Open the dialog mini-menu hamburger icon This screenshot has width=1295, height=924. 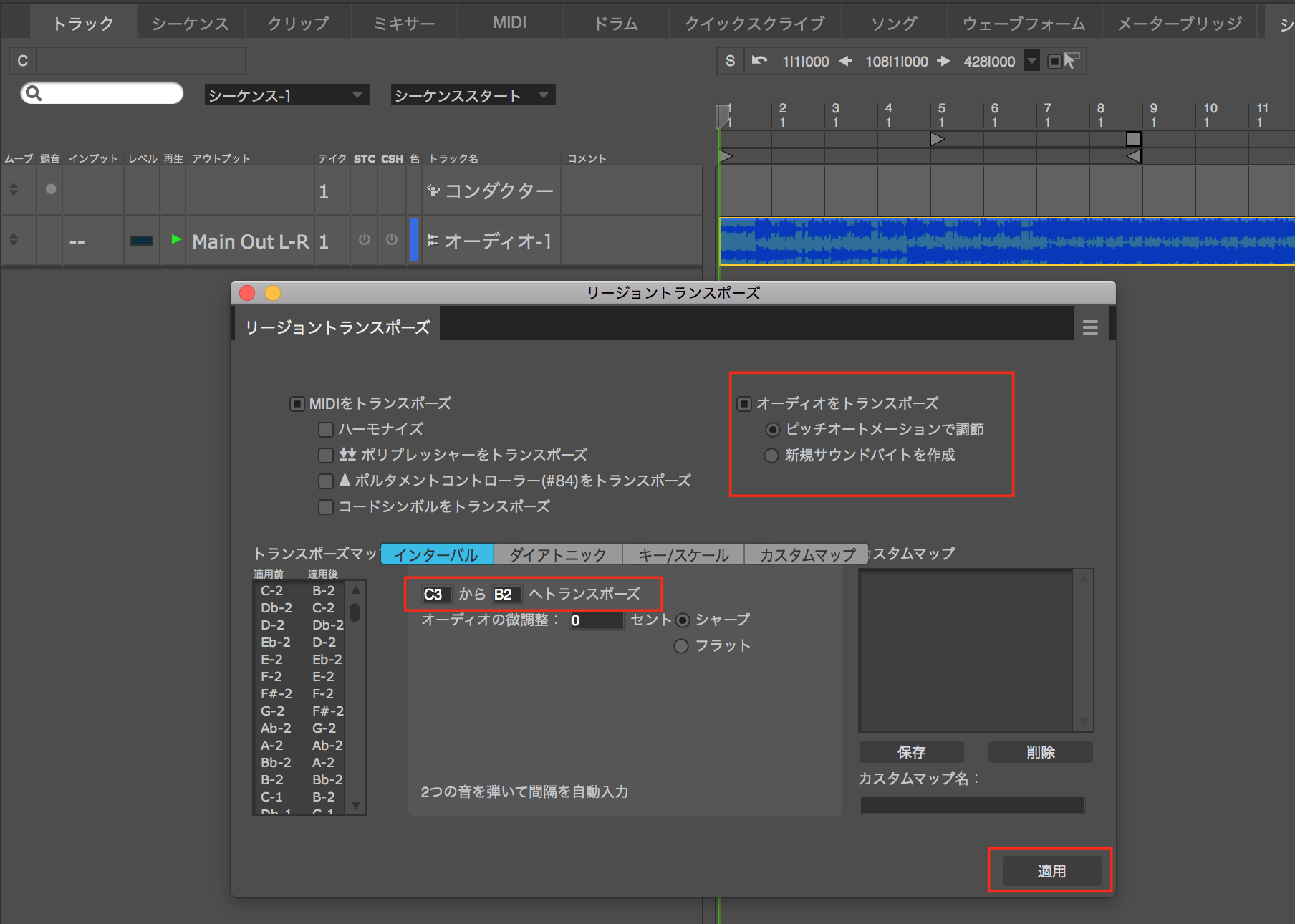tap(1089, 327)
